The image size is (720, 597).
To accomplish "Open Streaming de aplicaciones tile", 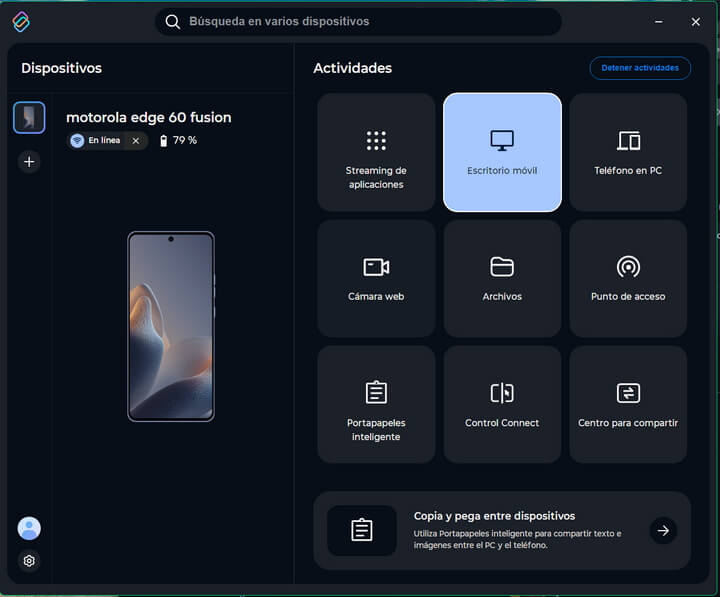I will pyautogui.click(x=376, y=152).
